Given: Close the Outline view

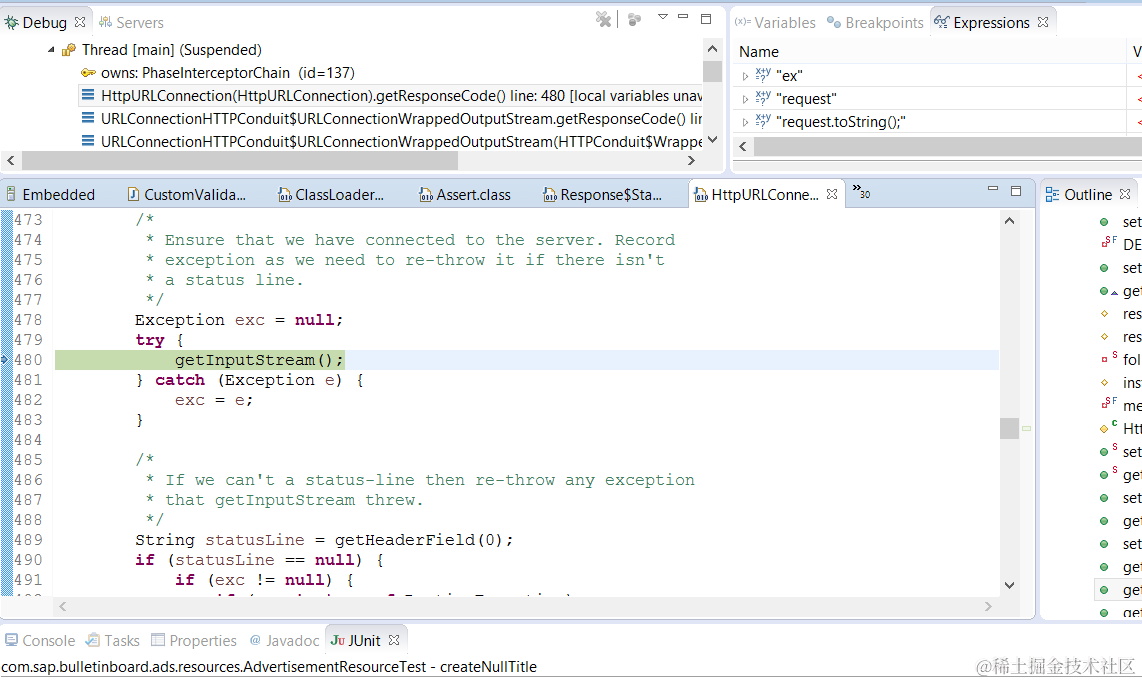Looking at the screenshot, I should pos(1125,194).
